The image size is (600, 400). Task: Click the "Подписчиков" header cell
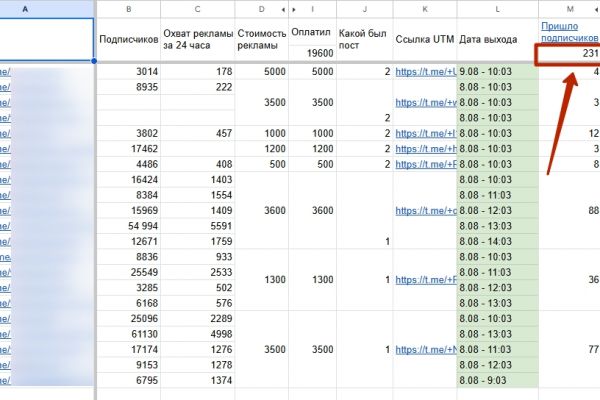129,39
